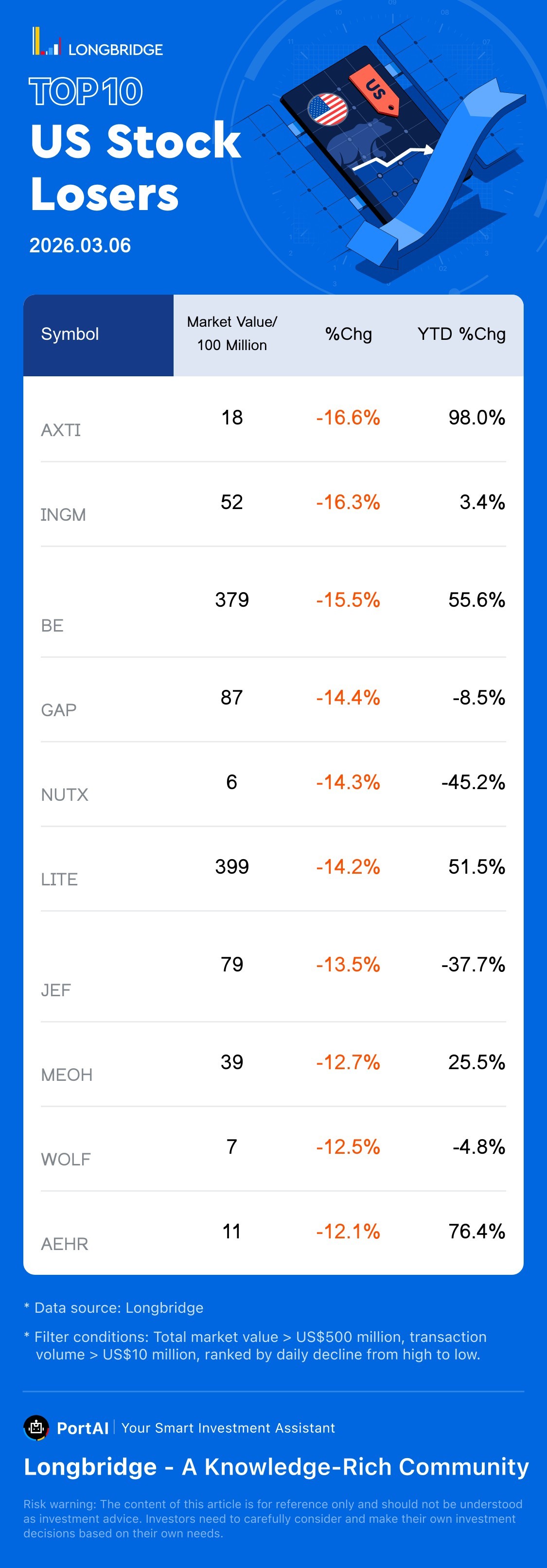The height and width of the screenshot is (1568, 547).
Task: Click the white zigzag trend arrow
Action: (x=393, y=157)
